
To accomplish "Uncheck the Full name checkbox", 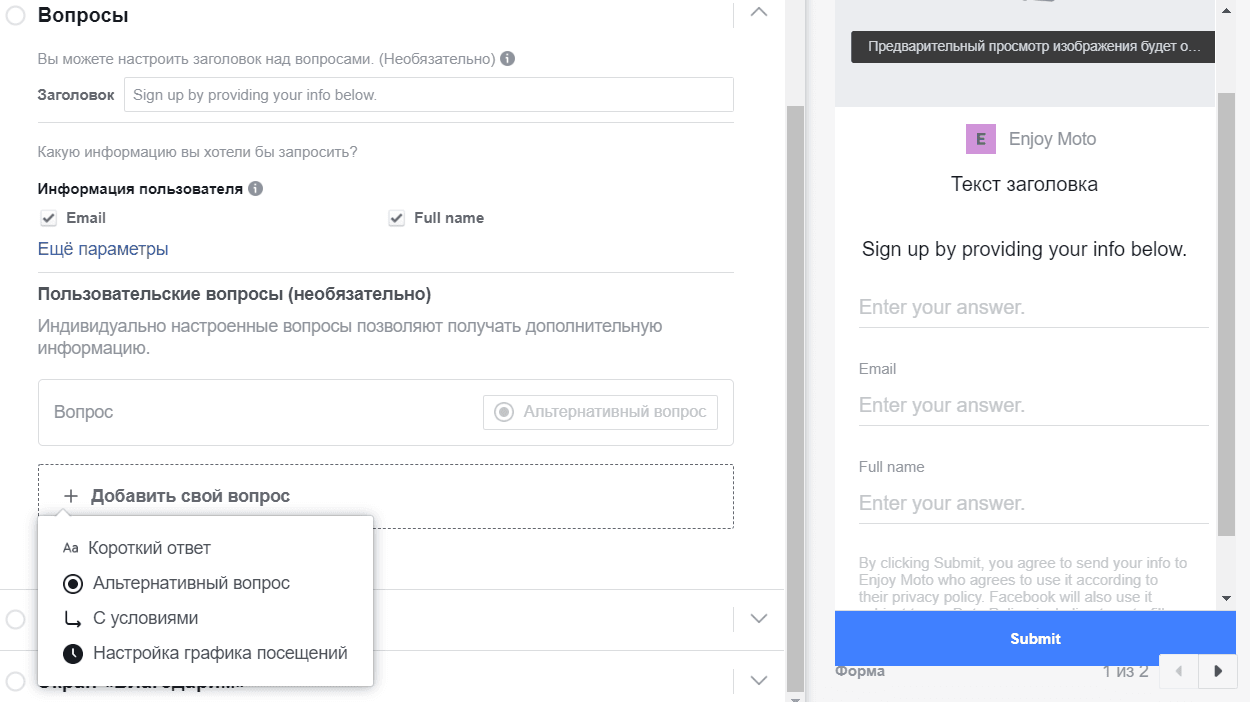I will [396, 218].
